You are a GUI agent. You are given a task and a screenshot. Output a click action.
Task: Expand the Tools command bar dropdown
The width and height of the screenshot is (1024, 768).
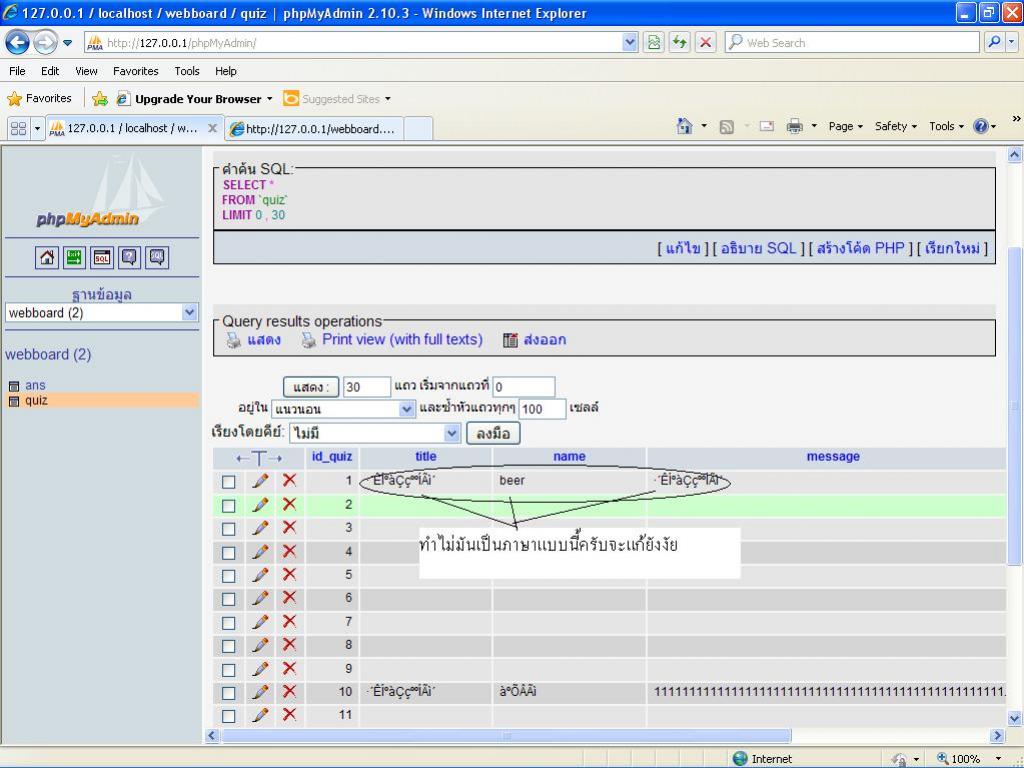coord(946,126)
